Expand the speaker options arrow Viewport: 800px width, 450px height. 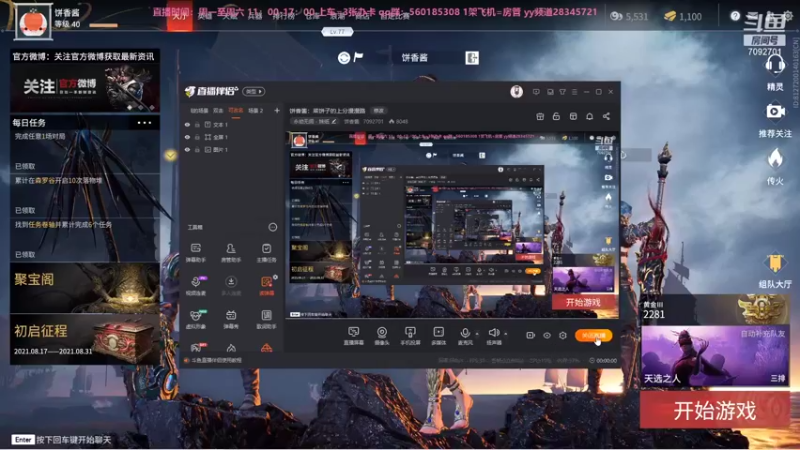(x=506, y=334)
